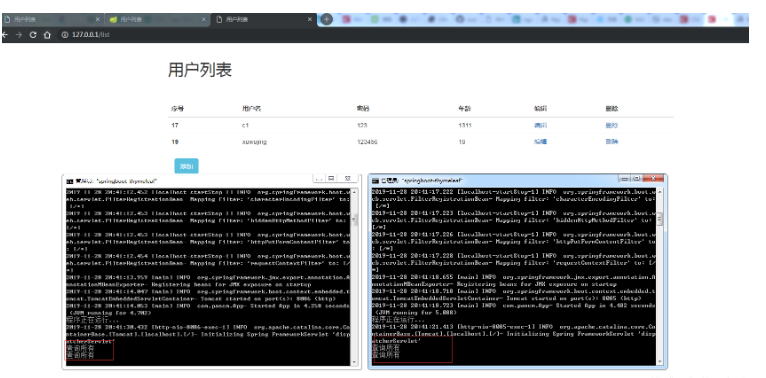Go back to the previous page
766x378 pixels.
point(4,35)
